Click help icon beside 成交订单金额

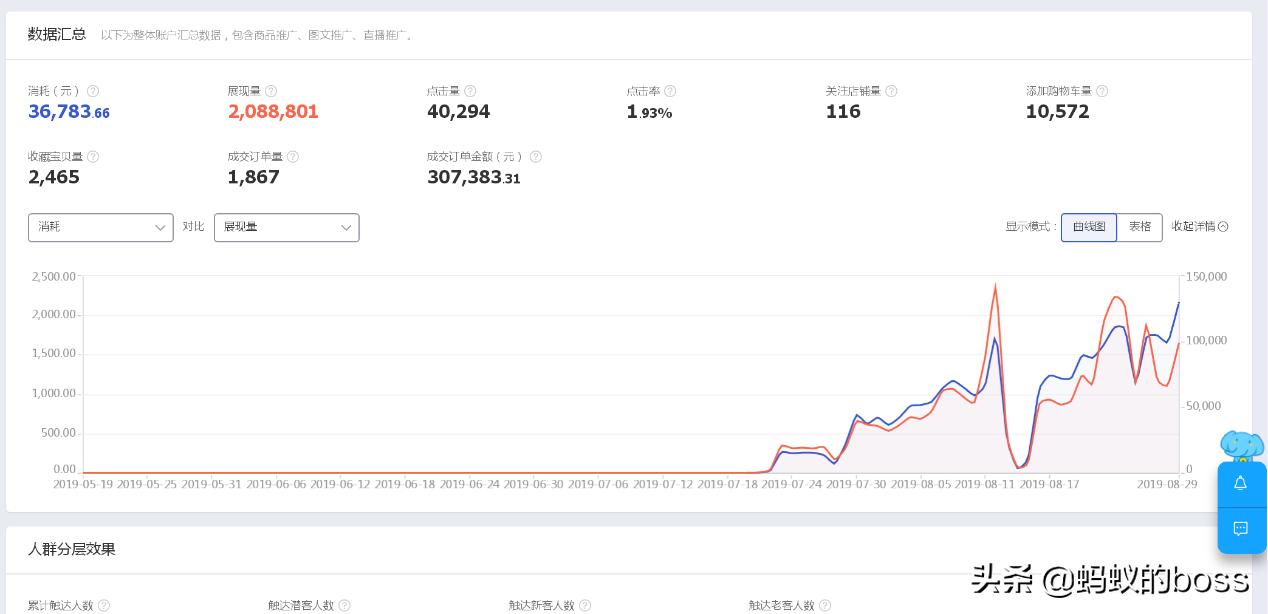point(535,157)
